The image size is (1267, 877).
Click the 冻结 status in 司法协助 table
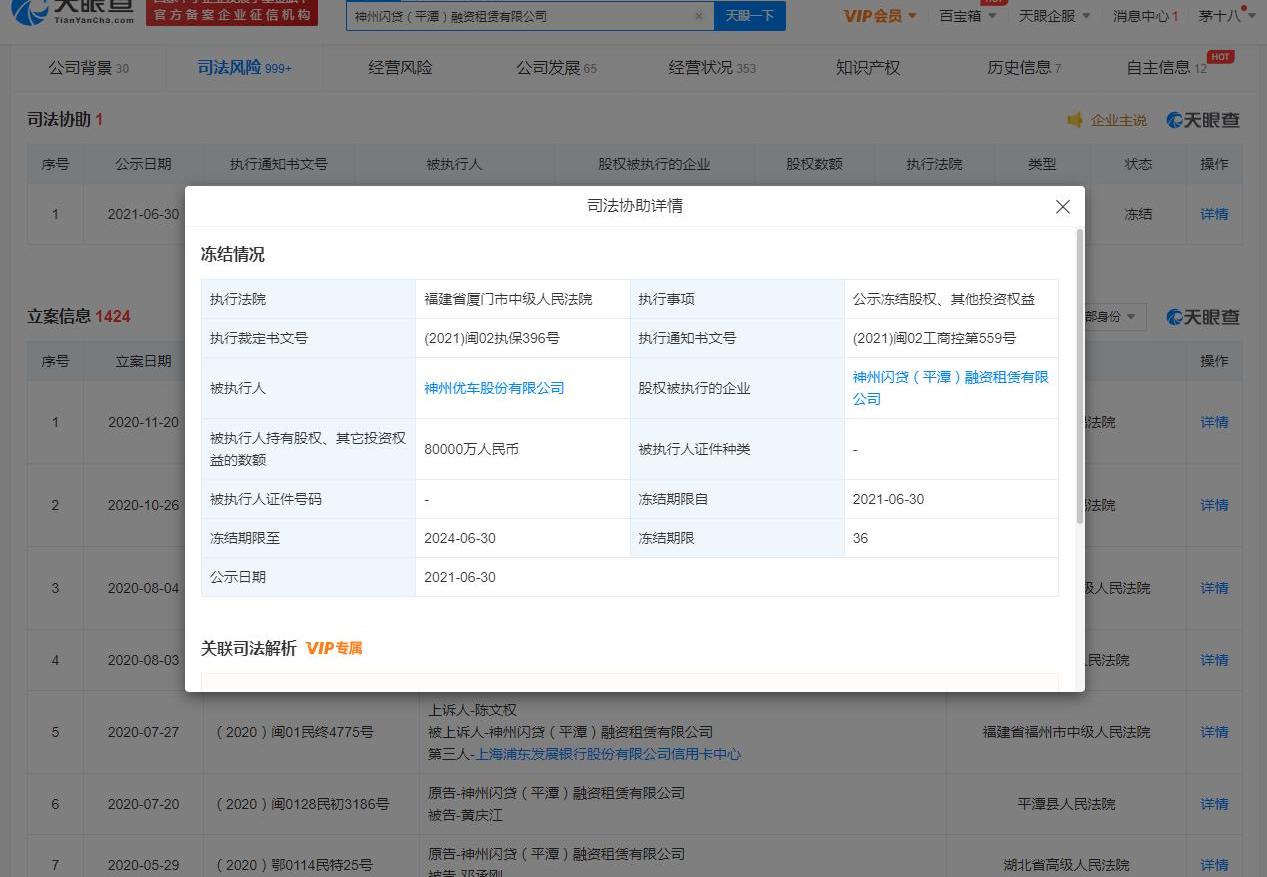click(1138, 214)
